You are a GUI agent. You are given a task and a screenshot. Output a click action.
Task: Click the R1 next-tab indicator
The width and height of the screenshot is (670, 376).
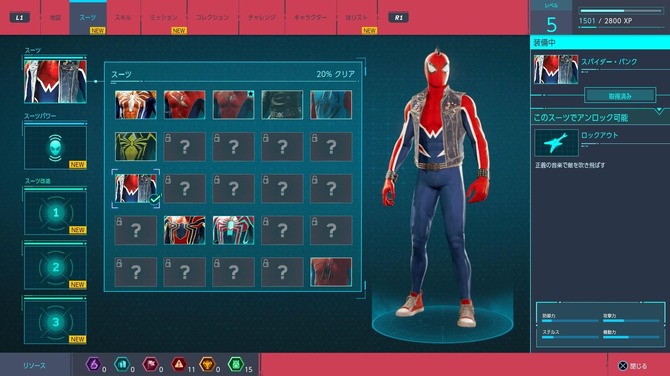pyautogui.click(x=398, y=18)
